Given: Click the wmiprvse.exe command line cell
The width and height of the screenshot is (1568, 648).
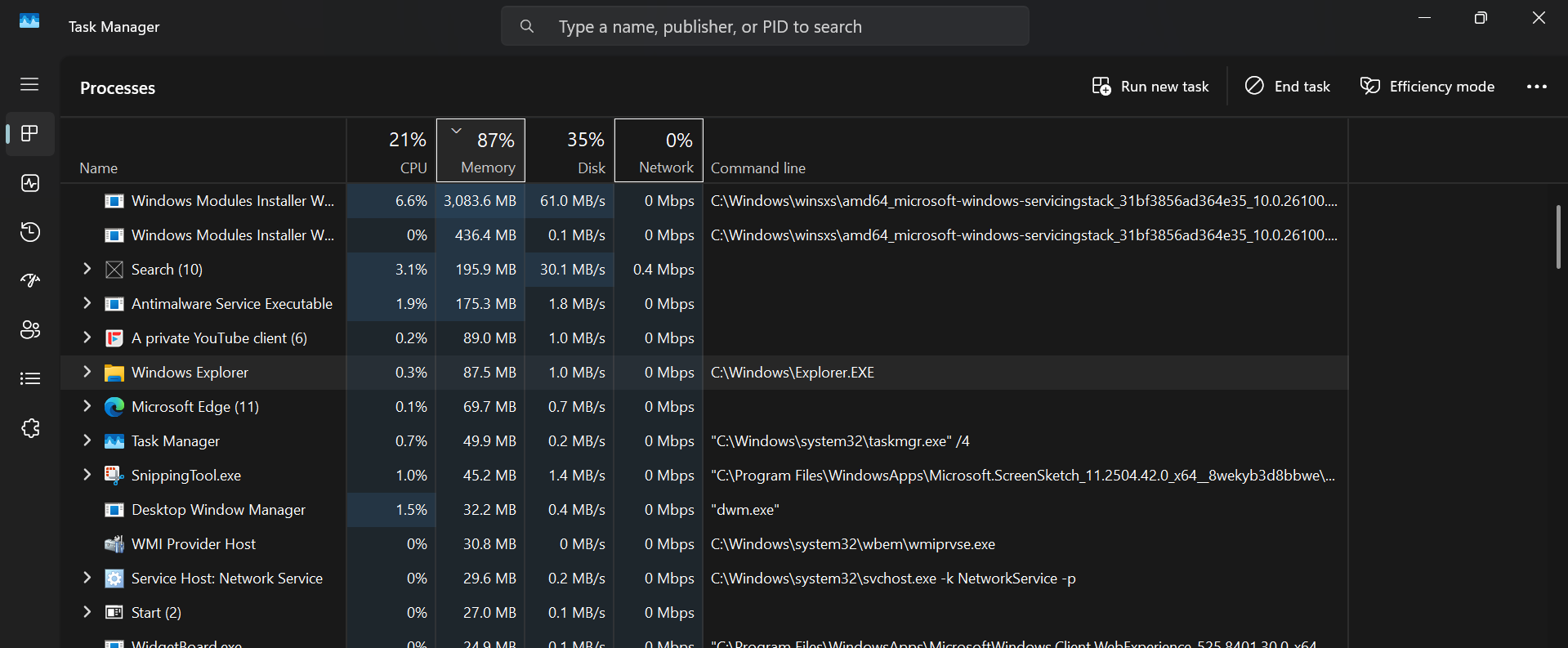Looking at the screenshot, I should pyautogui.click(x=853, y=544).
